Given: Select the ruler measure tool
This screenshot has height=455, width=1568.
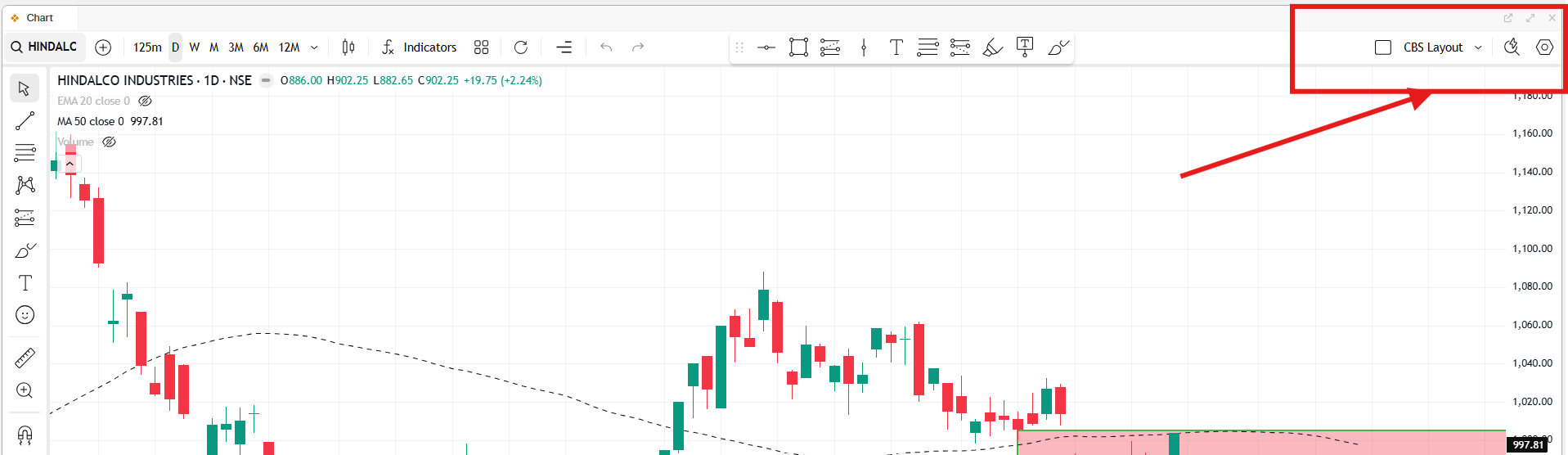Looking at the screenshot, I should click(25, 358).
